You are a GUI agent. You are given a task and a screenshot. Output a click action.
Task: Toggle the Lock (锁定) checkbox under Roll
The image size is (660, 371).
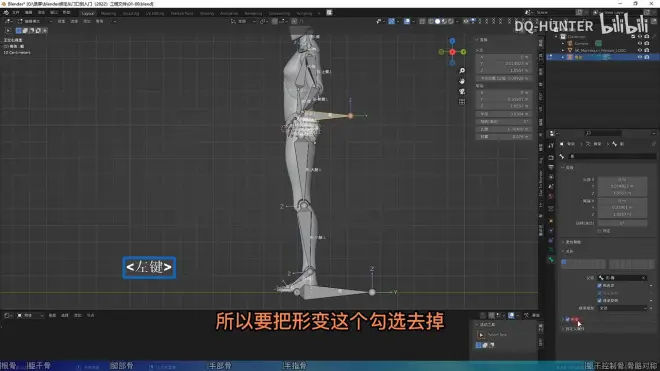[599, 231]
